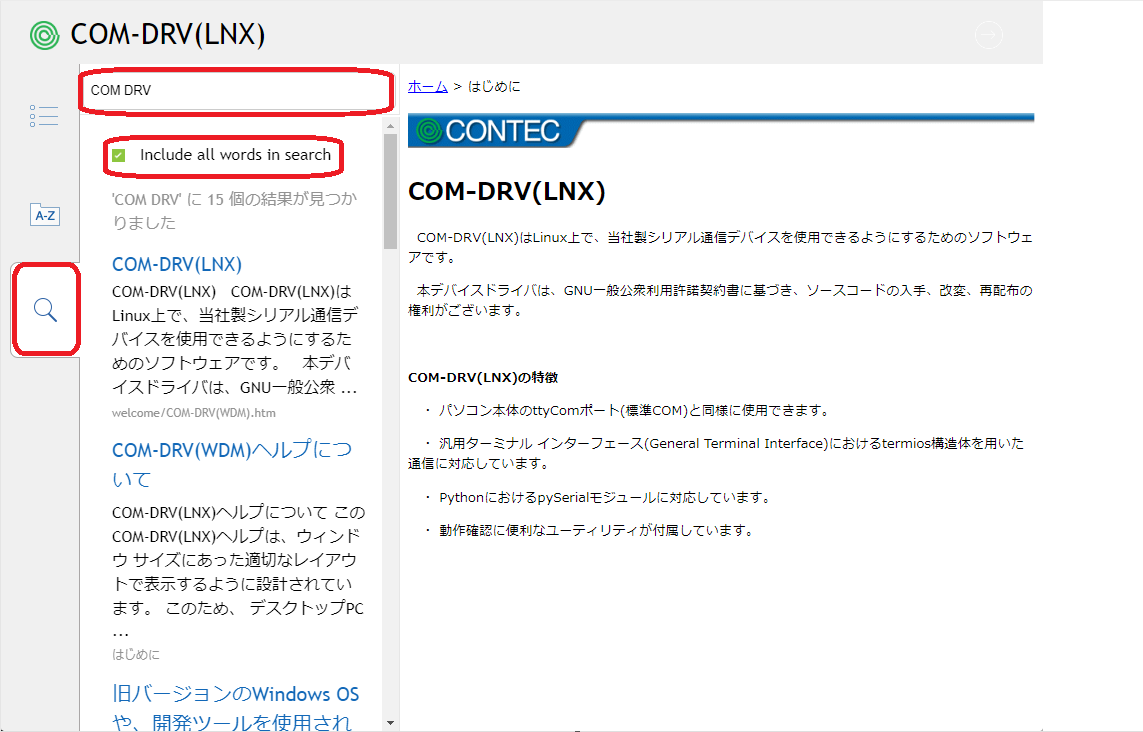
Task: Click the CONTEC banner logo
Action: [x=497, y=131]
